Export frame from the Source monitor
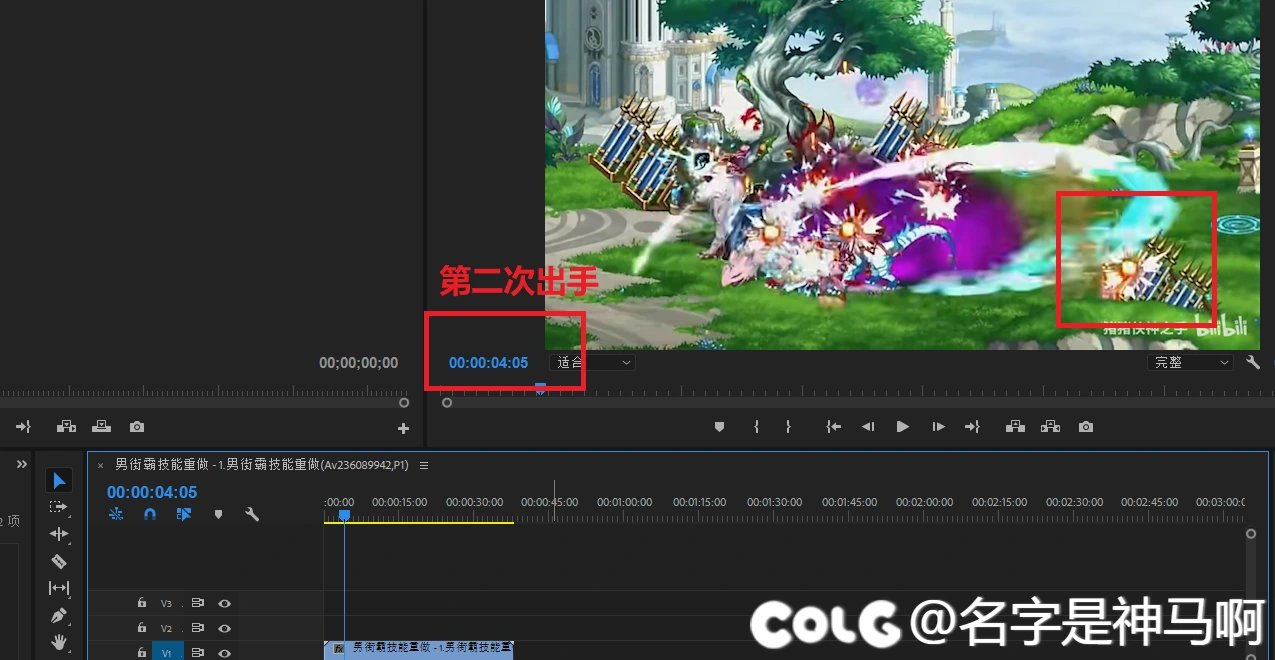The width and height of the screenshot is (1275, 660). click(137, 427)
